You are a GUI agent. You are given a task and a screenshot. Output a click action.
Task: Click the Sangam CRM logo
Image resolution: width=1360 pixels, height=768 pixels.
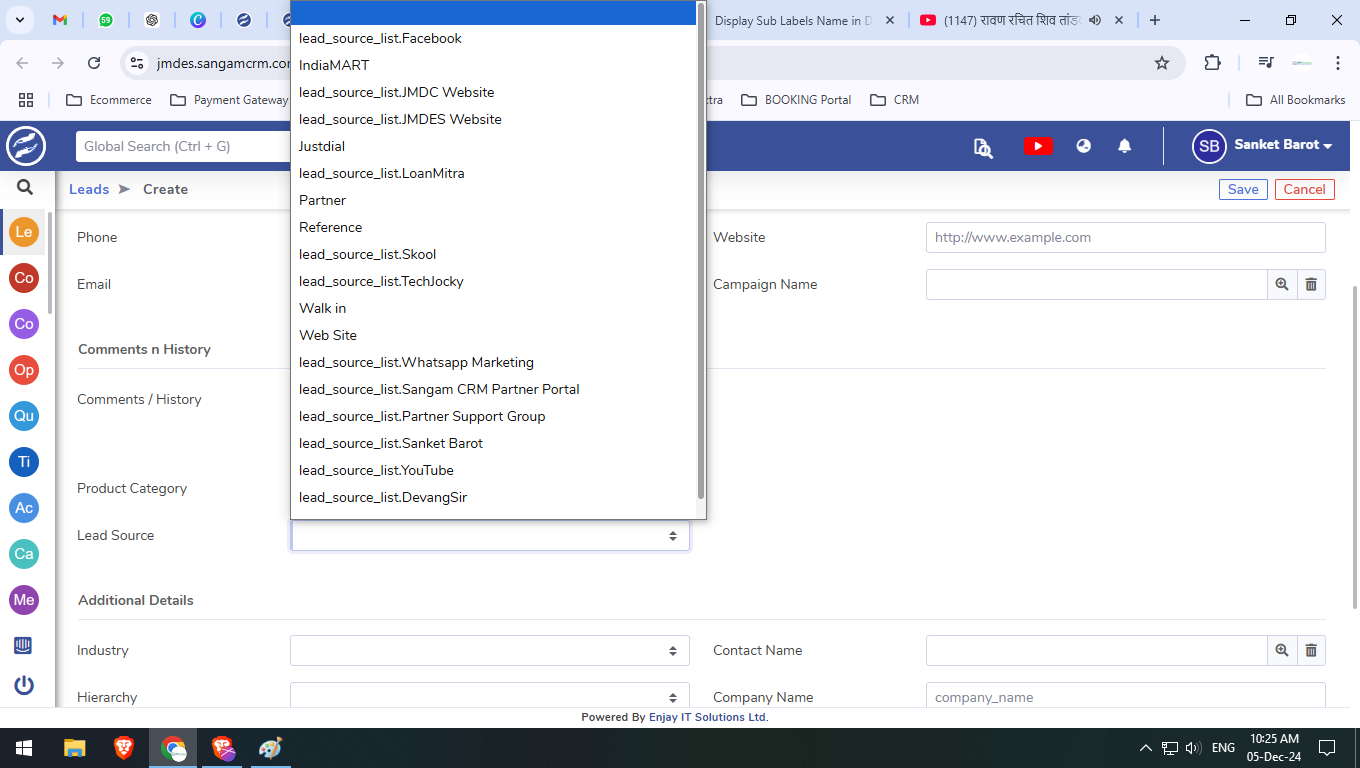[x=26, y=146]
